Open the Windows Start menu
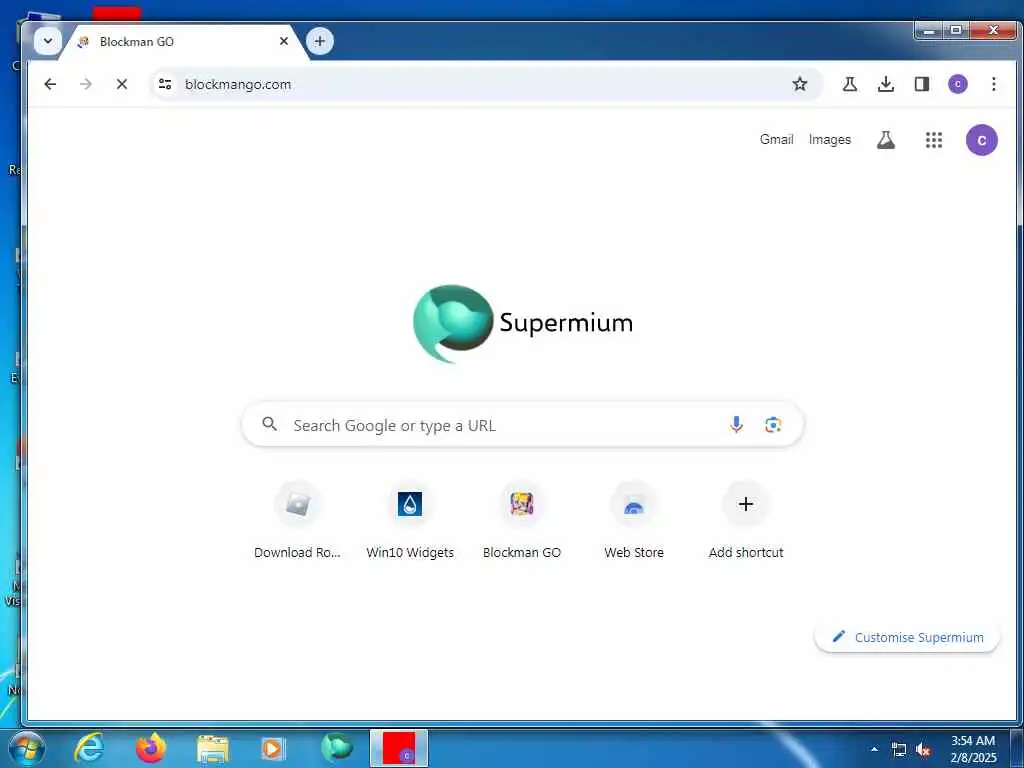1024x768 pixels. pos(27,749)
